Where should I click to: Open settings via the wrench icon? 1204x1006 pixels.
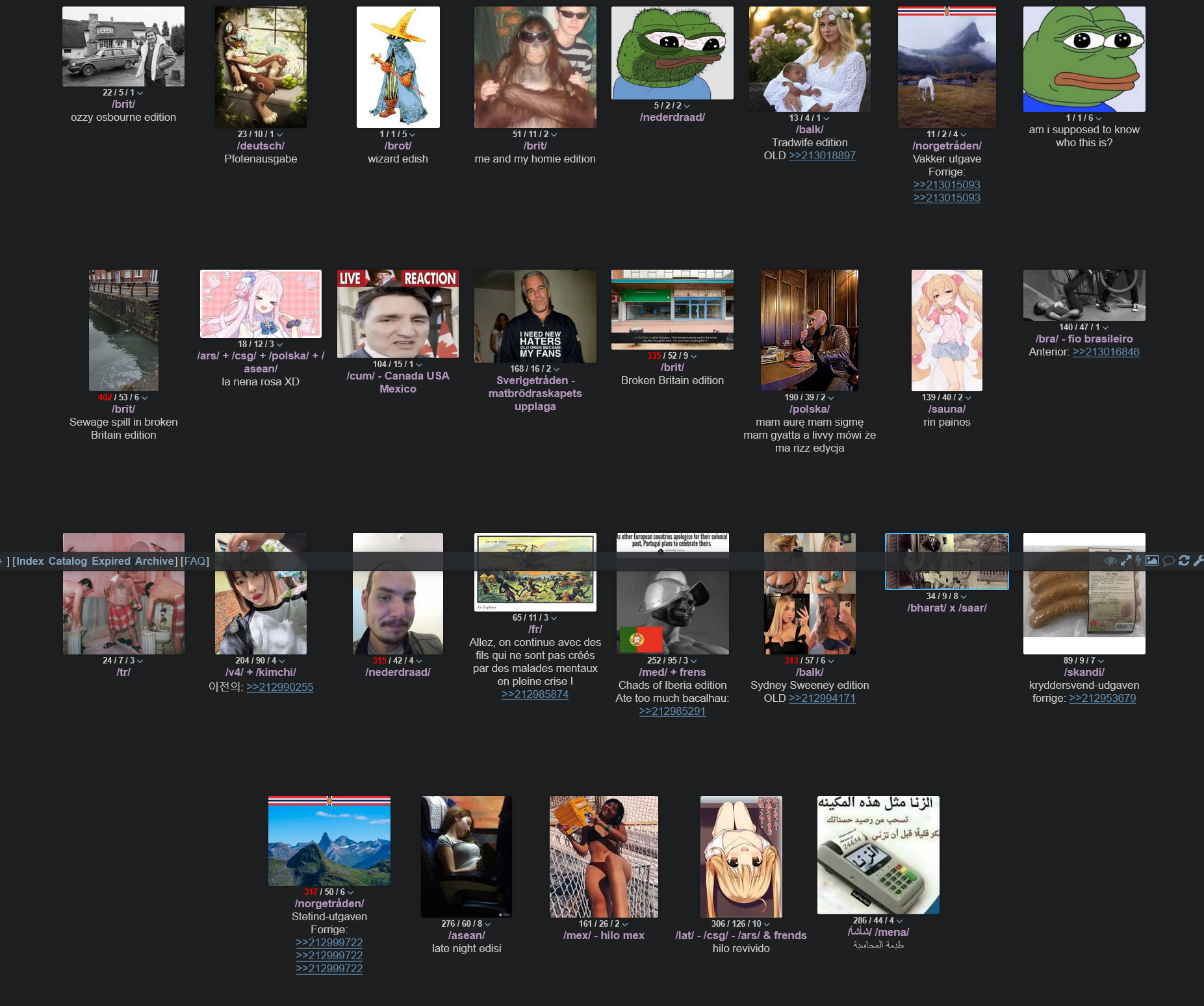1199,561
